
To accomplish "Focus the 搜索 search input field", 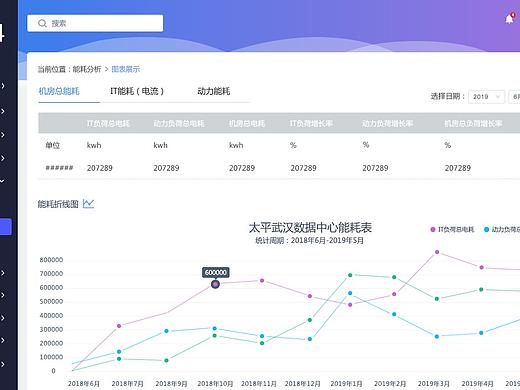I will tap(95, 23).
